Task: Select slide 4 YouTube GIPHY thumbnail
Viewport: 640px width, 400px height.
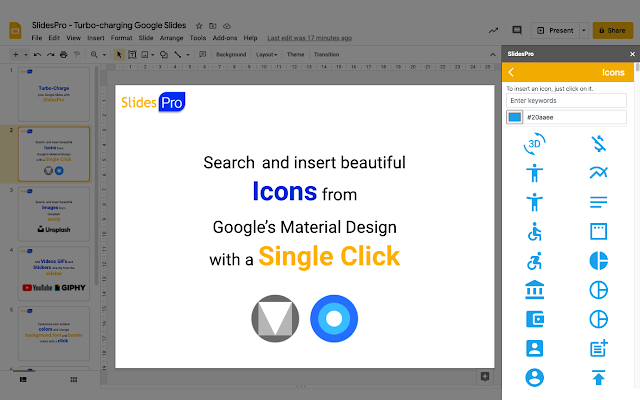Action: [x=54, y=273]
